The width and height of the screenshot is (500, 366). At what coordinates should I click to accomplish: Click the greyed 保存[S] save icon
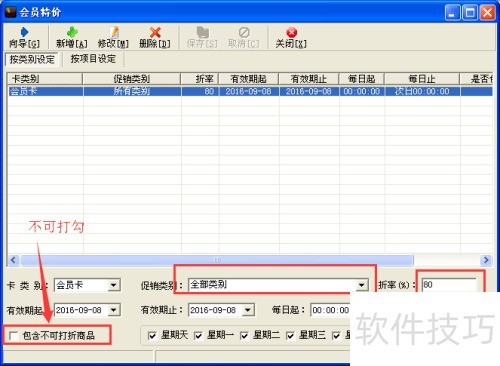pos(202,32)
